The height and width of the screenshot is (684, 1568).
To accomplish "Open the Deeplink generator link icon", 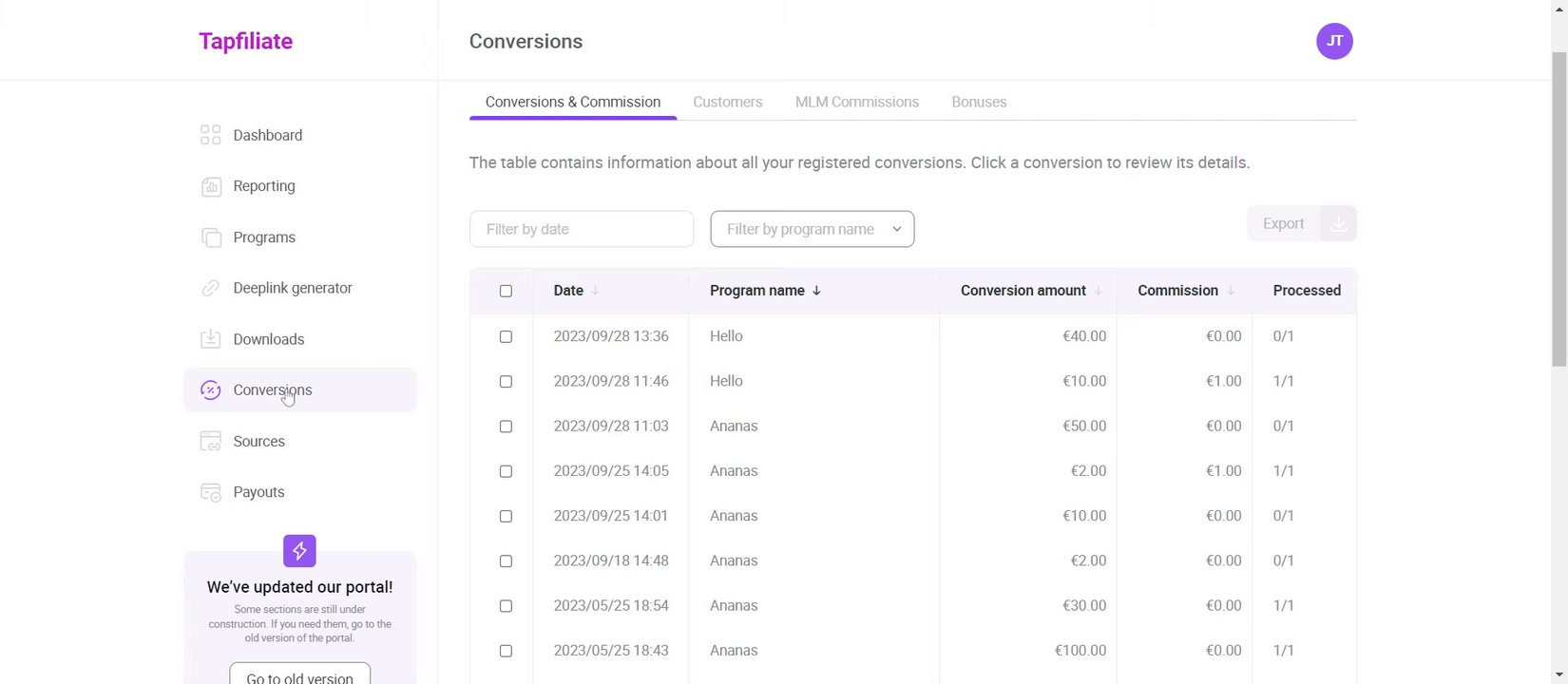I will 210,288.
